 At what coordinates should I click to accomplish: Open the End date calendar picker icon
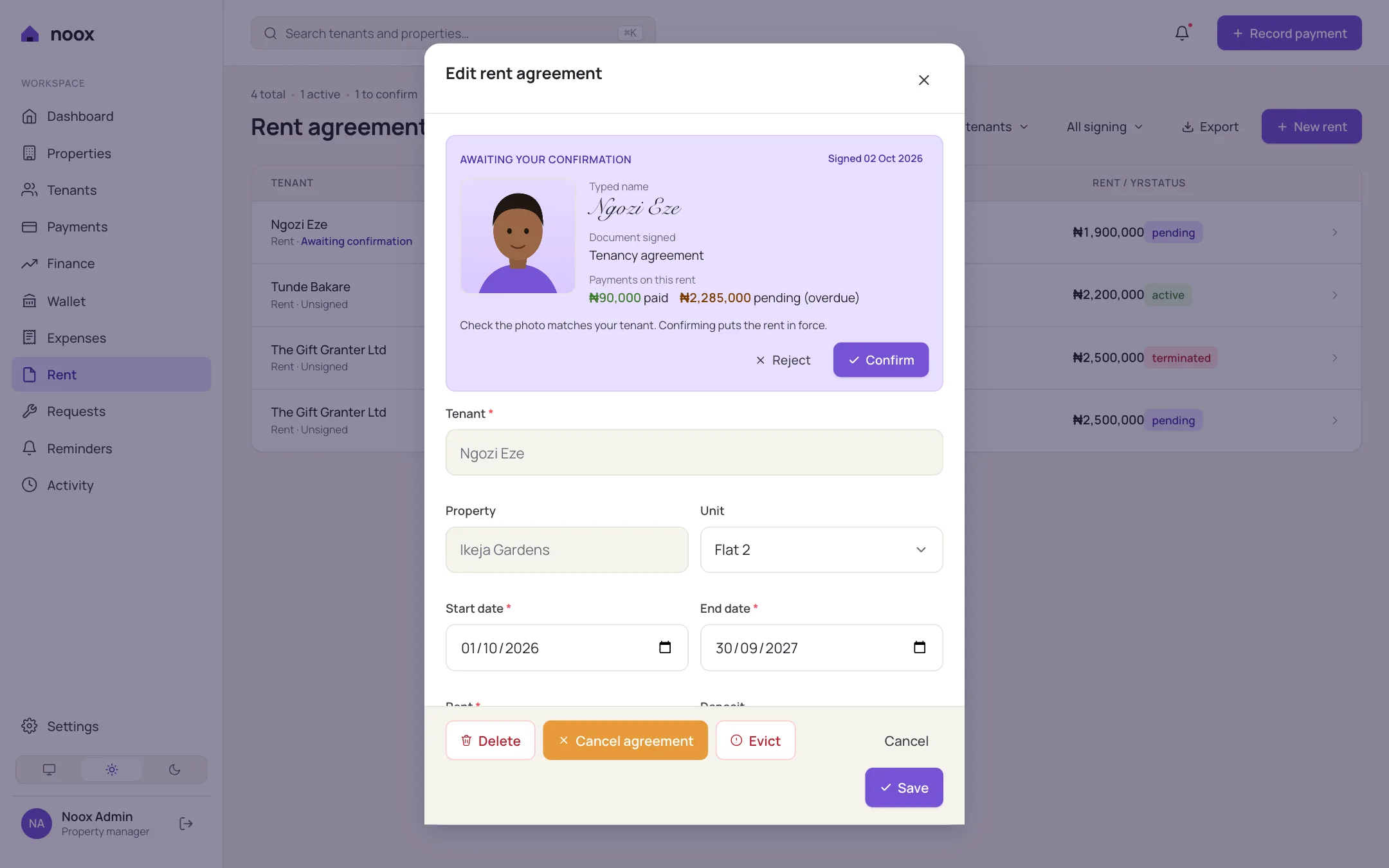[920, 647]
